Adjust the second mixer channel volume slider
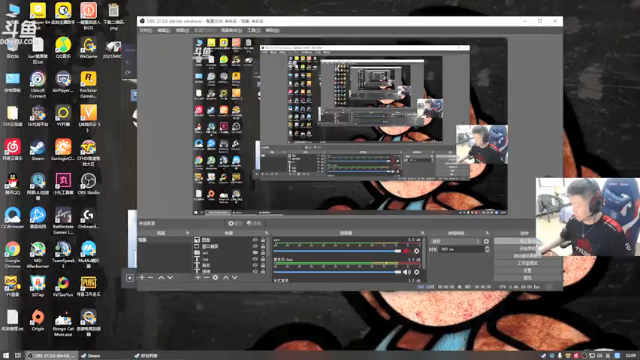The width and height of the screenshot is (640, 360). click(x=337, y=272)
